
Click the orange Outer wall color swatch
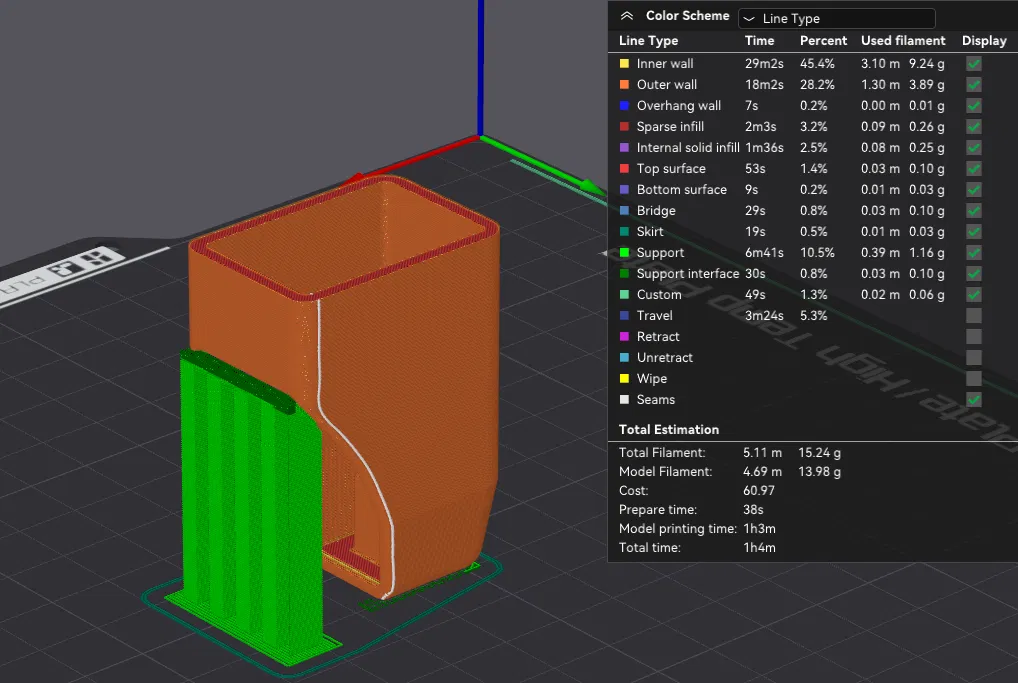[x=625, y=84]
